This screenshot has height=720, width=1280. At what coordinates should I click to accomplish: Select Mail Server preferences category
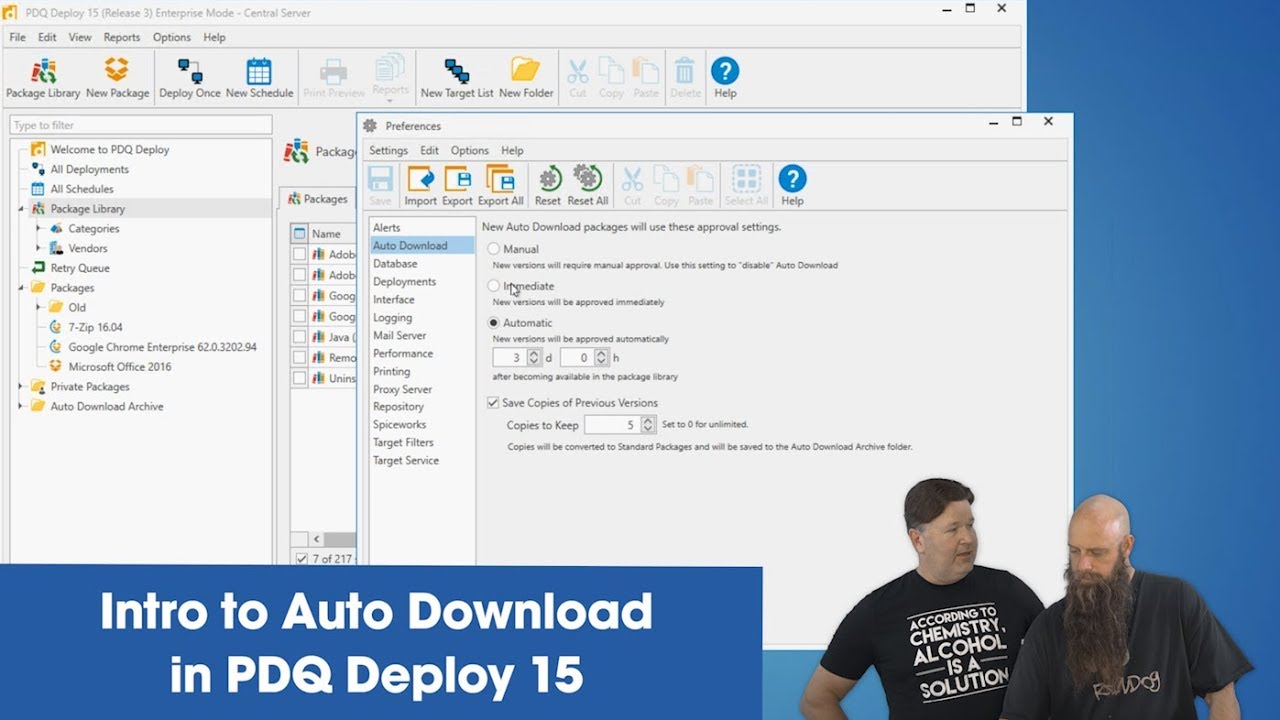tap(400, 336)
